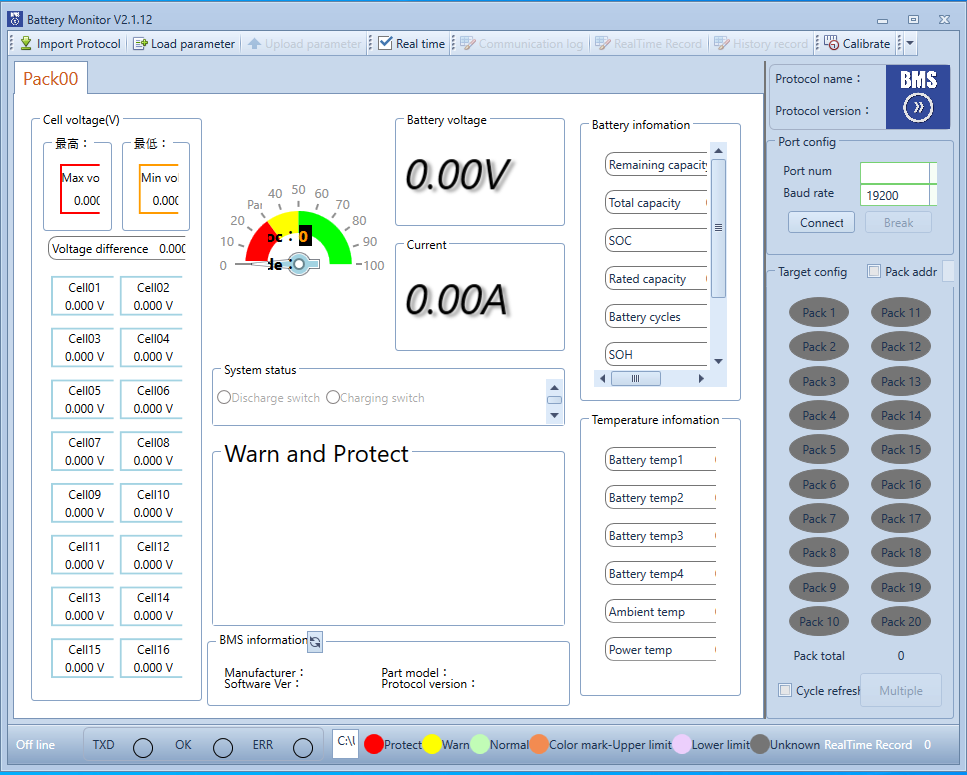The image size is (967, 775).
Task: Click the Import Protocol toolbar icon
Action: point(26,44)
